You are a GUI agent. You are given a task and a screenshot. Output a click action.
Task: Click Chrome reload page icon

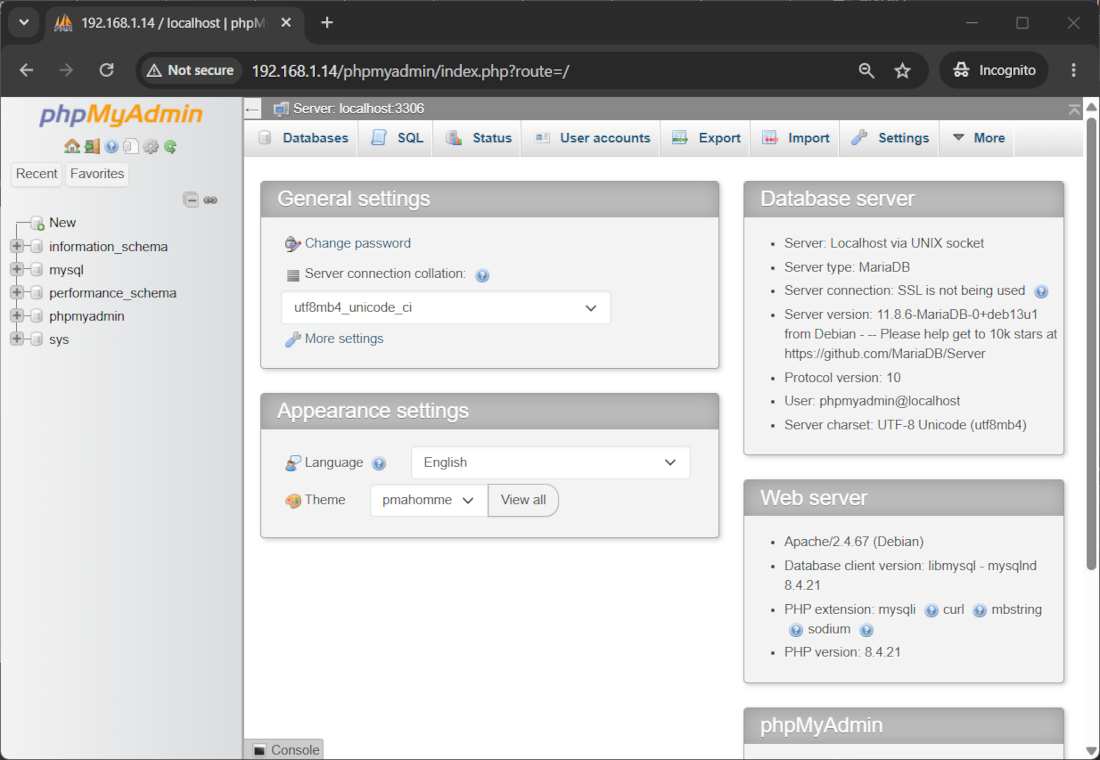pos(107,70)
